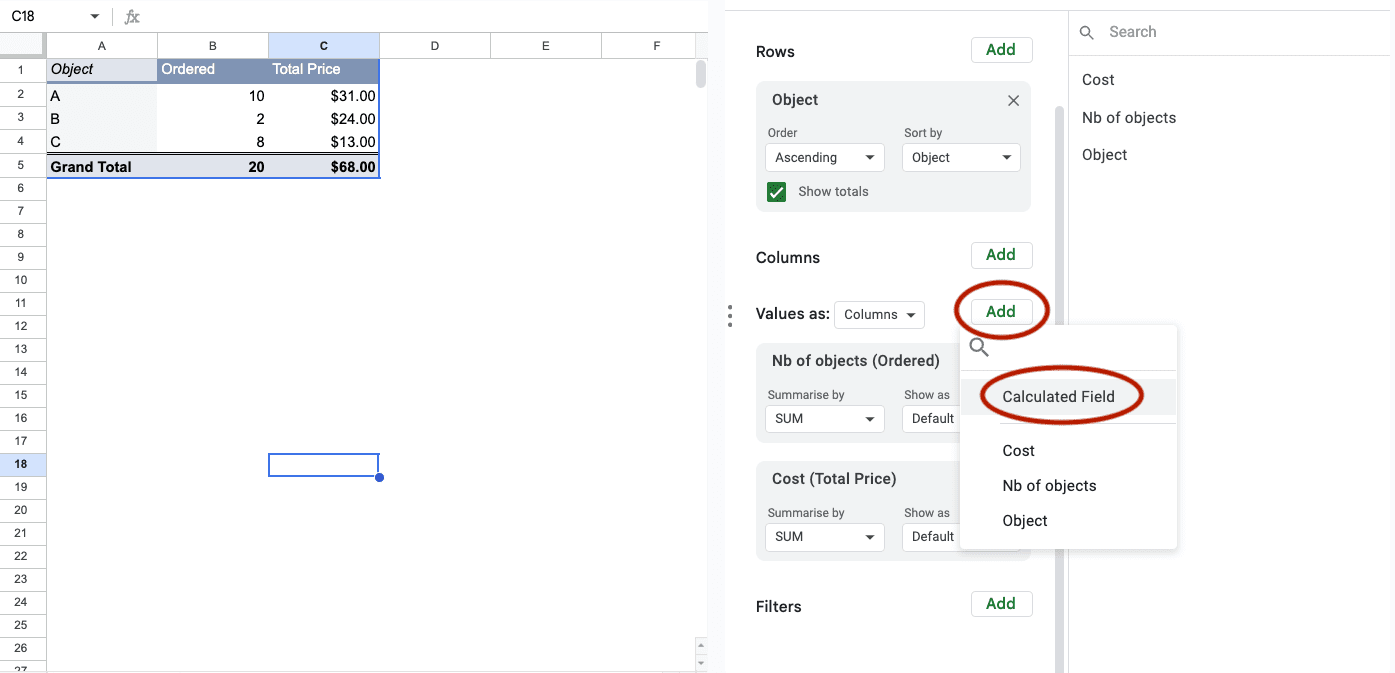Viewport: 1395px width, 673px height.
Task: Open the Sort by dropdown set to Object
Action: [961, 157]
